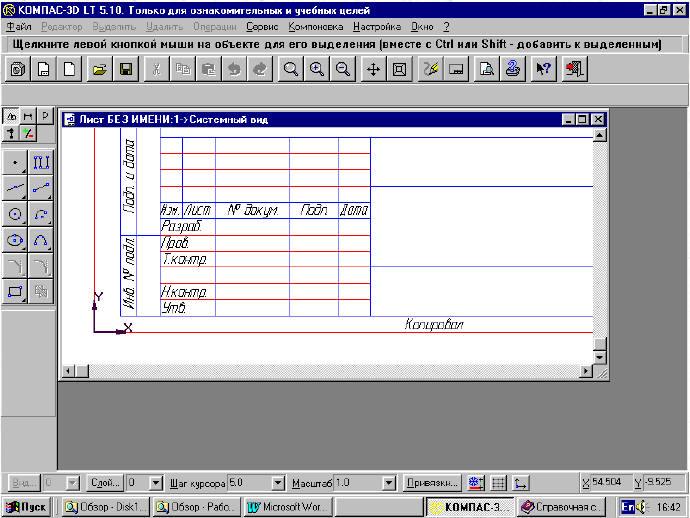Select the arc drawing tool

click(40, 214)
